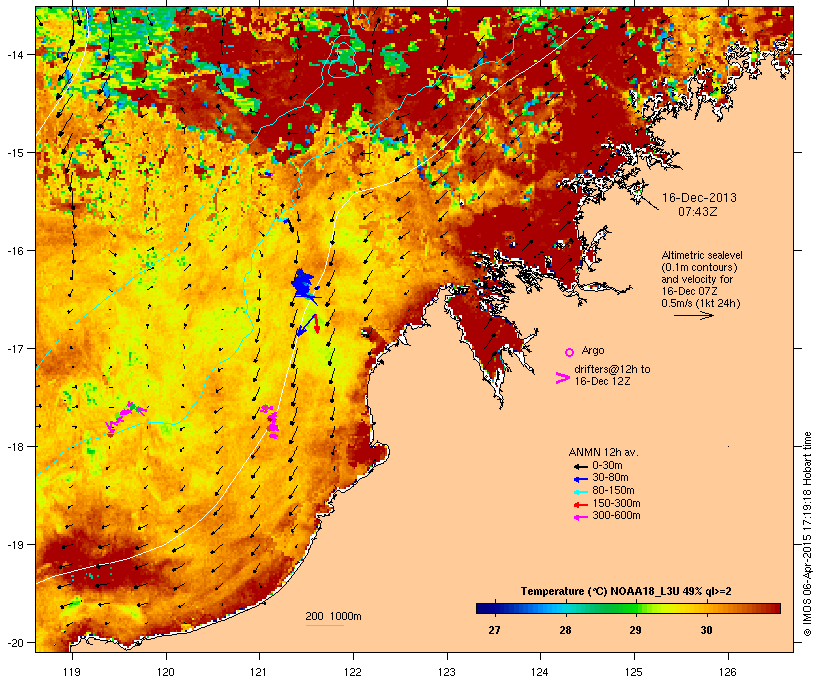Click the IMOS copyright timestamp text
820x680 pixels.
click(x=807, y=534)
